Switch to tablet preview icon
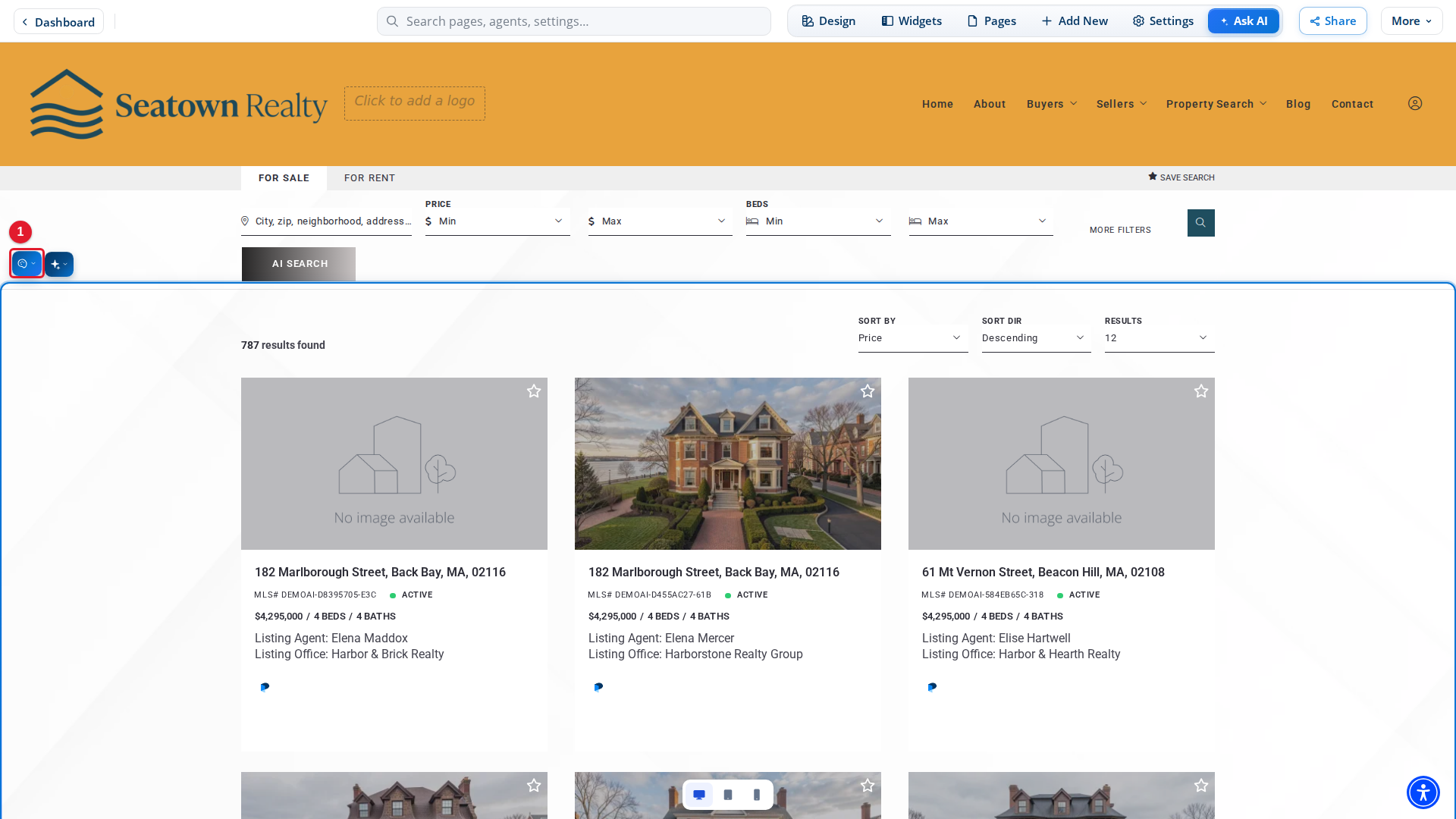The image size is (1456, 819). (728, 795)
